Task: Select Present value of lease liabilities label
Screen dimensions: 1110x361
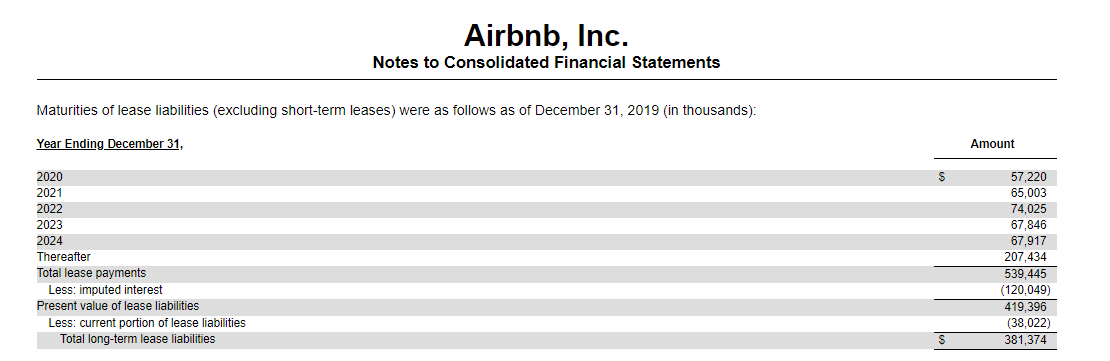Action: pos(118,306)
